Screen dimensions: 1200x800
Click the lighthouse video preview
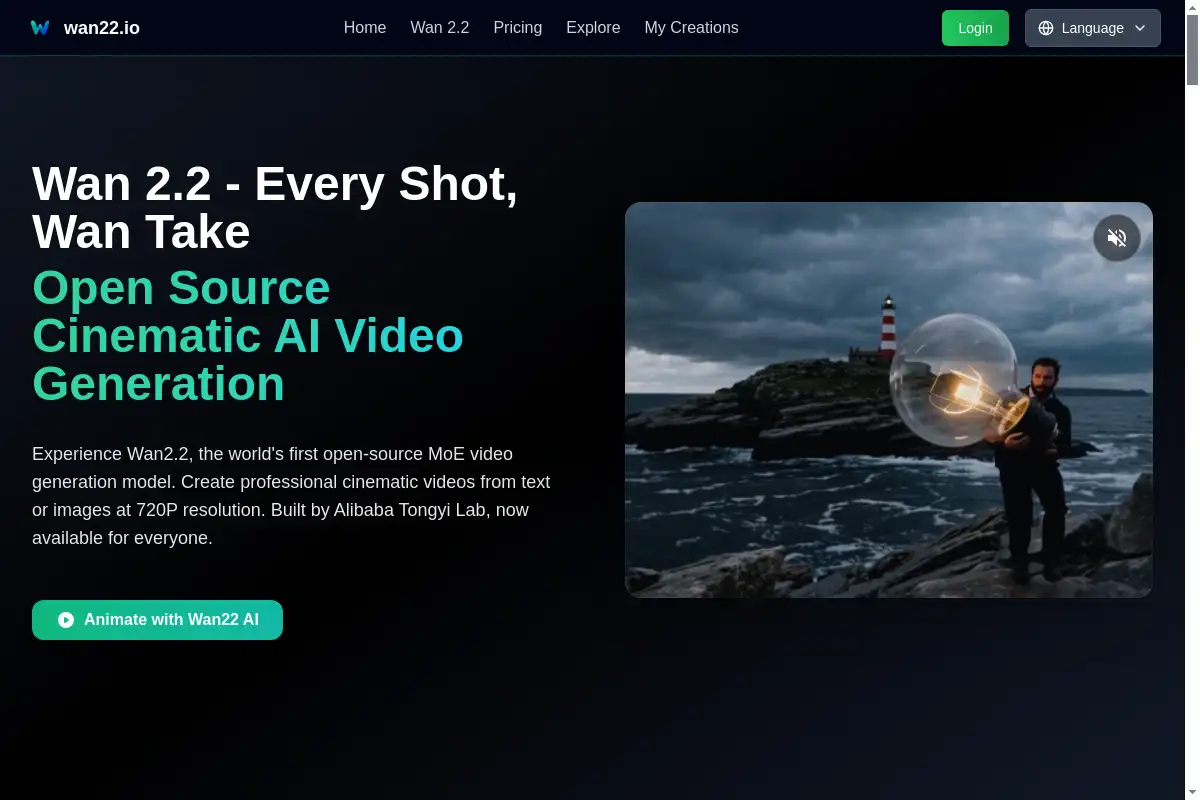click(889, 400)
